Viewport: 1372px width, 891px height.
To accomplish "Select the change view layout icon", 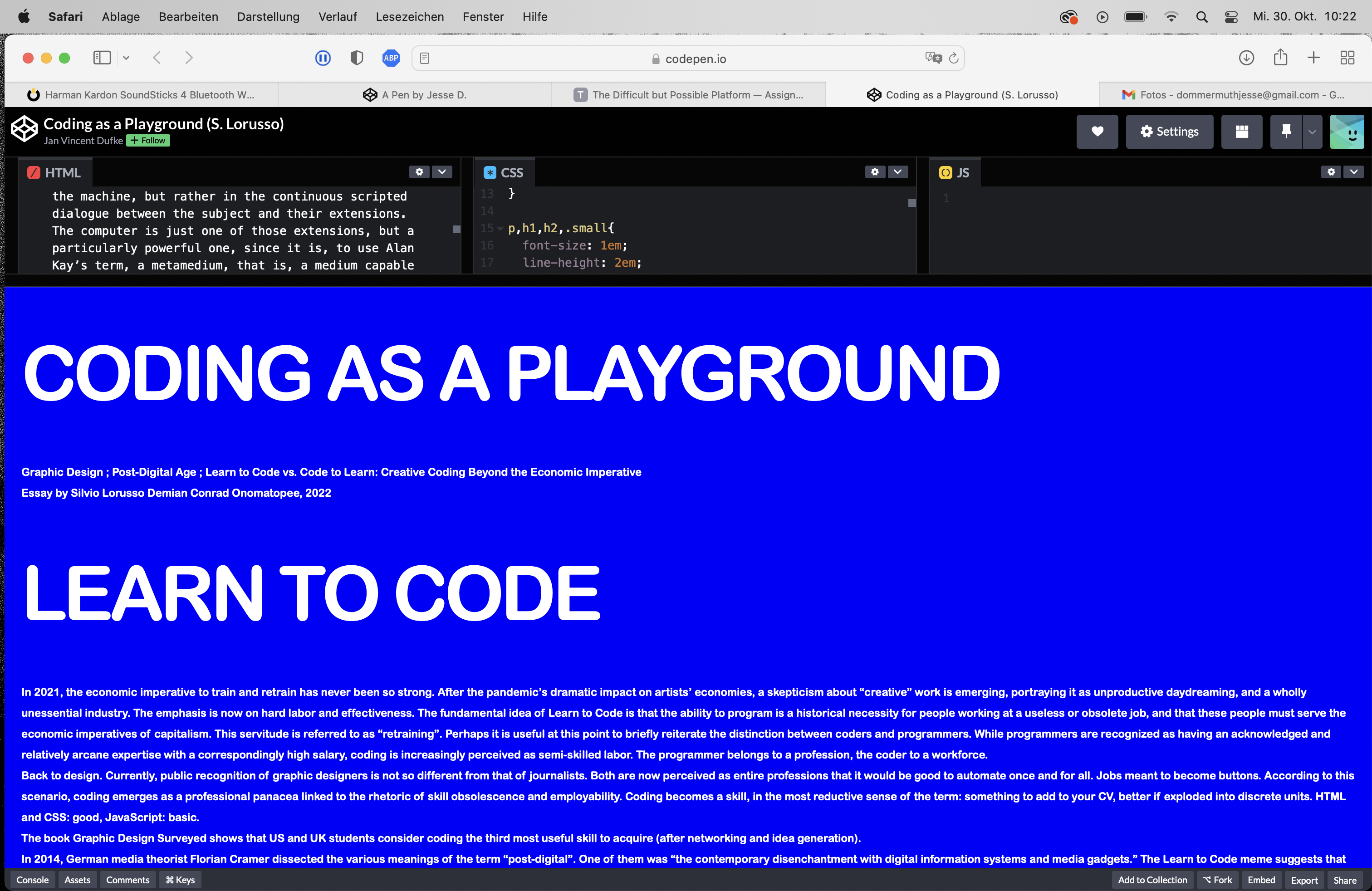I will click(1241, 132).
